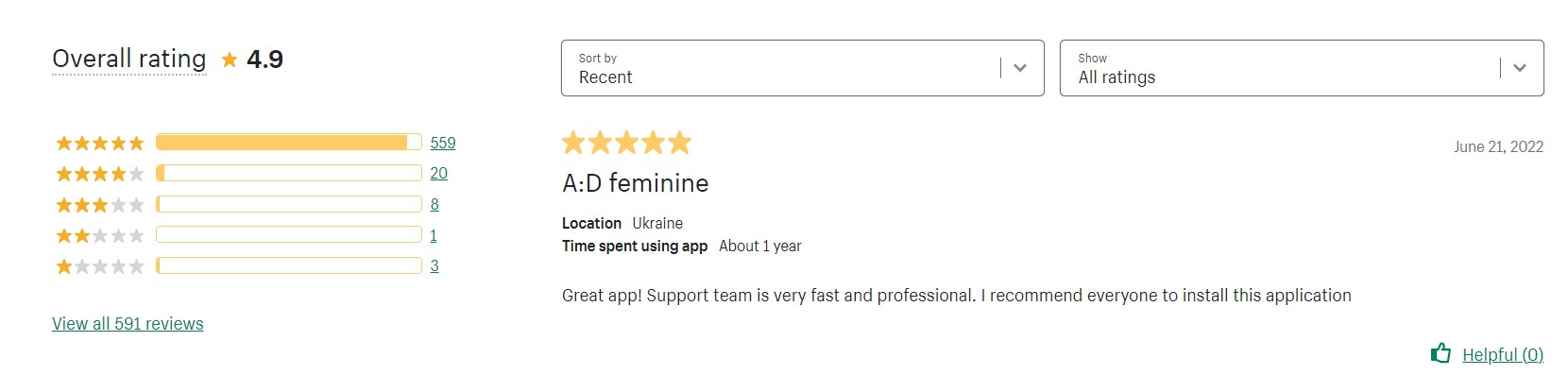Open the 8 three-star reviews link

tap(435, 204)
